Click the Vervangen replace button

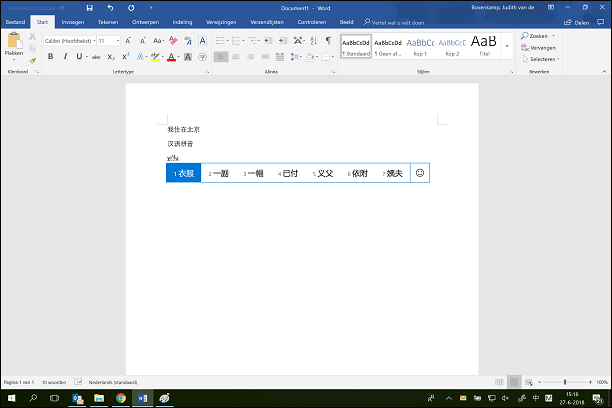tap(541, 47)
